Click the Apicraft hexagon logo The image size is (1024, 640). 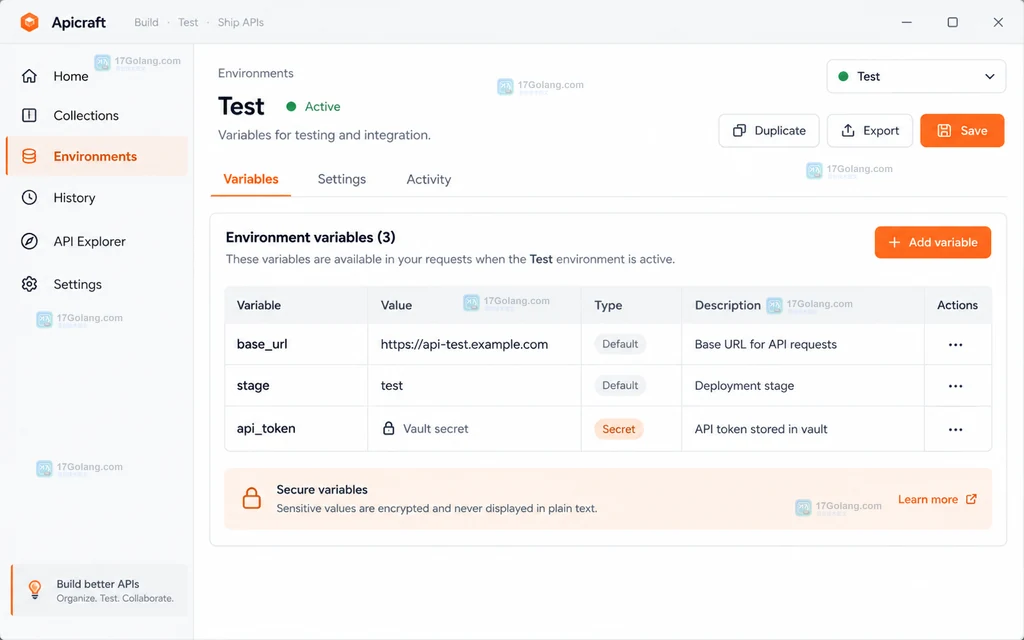pos(29,22)
